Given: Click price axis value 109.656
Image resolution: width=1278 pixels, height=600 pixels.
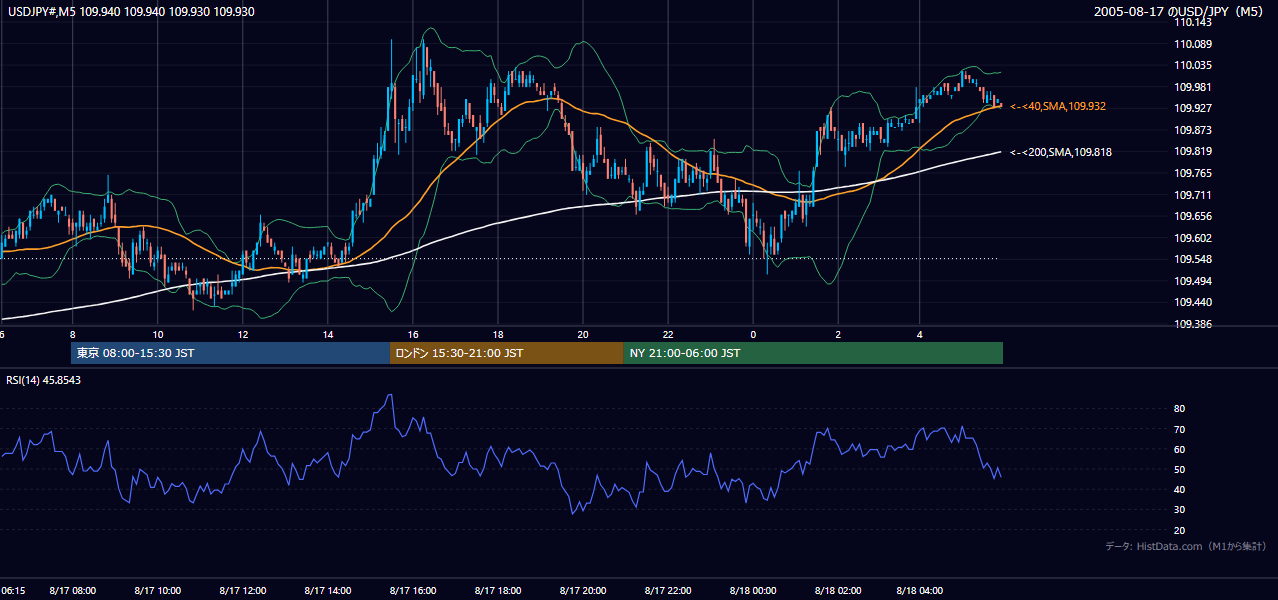Looking at the screenshot, I should pos(1194,216).
